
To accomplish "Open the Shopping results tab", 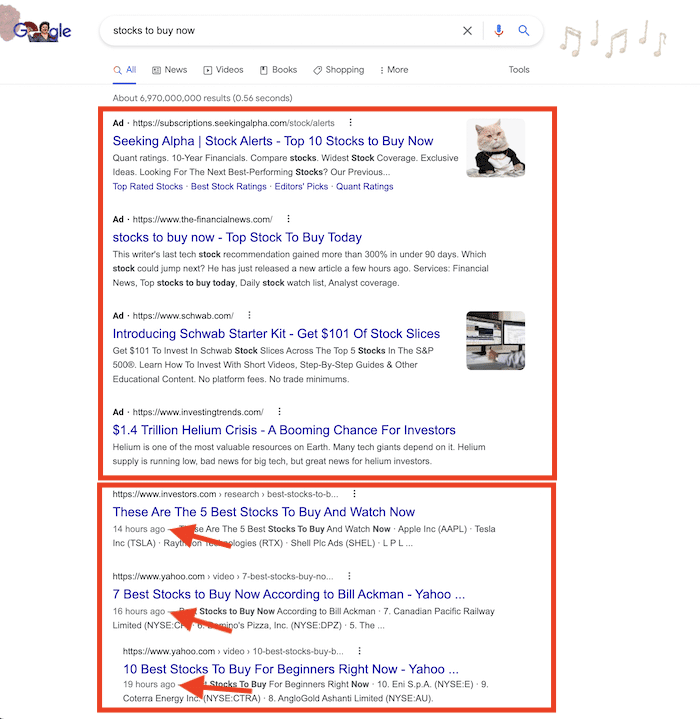I will (x=339, y=70).
